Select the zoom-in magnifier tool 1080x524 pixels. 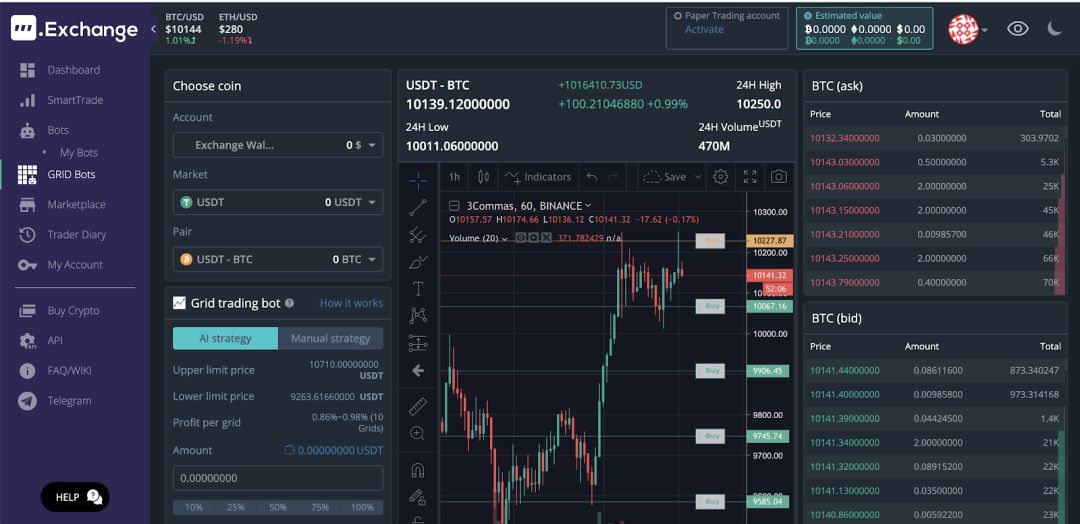click(417, 433)
